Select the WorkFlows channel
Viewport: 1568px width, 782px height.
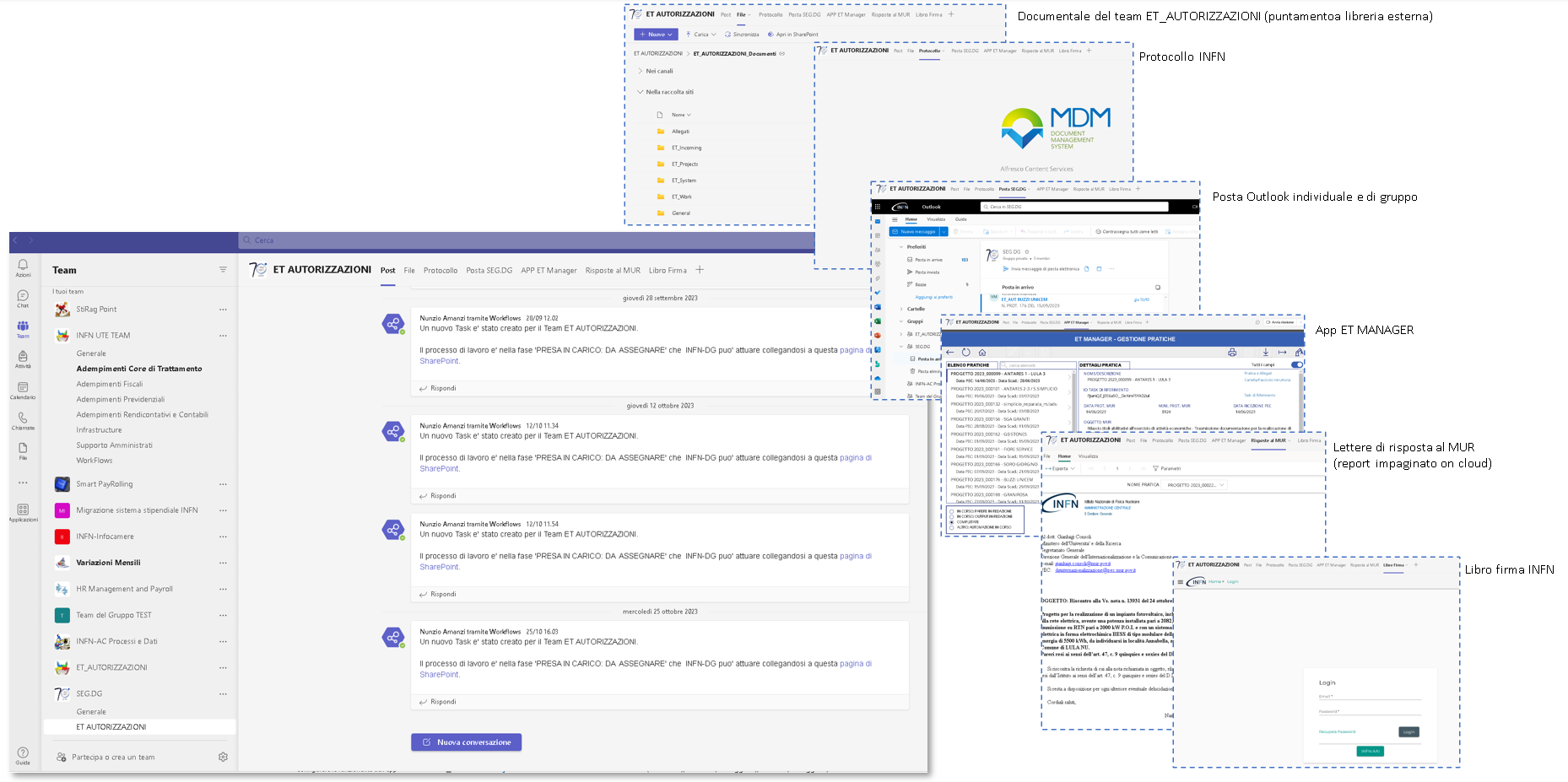point(95,461)
